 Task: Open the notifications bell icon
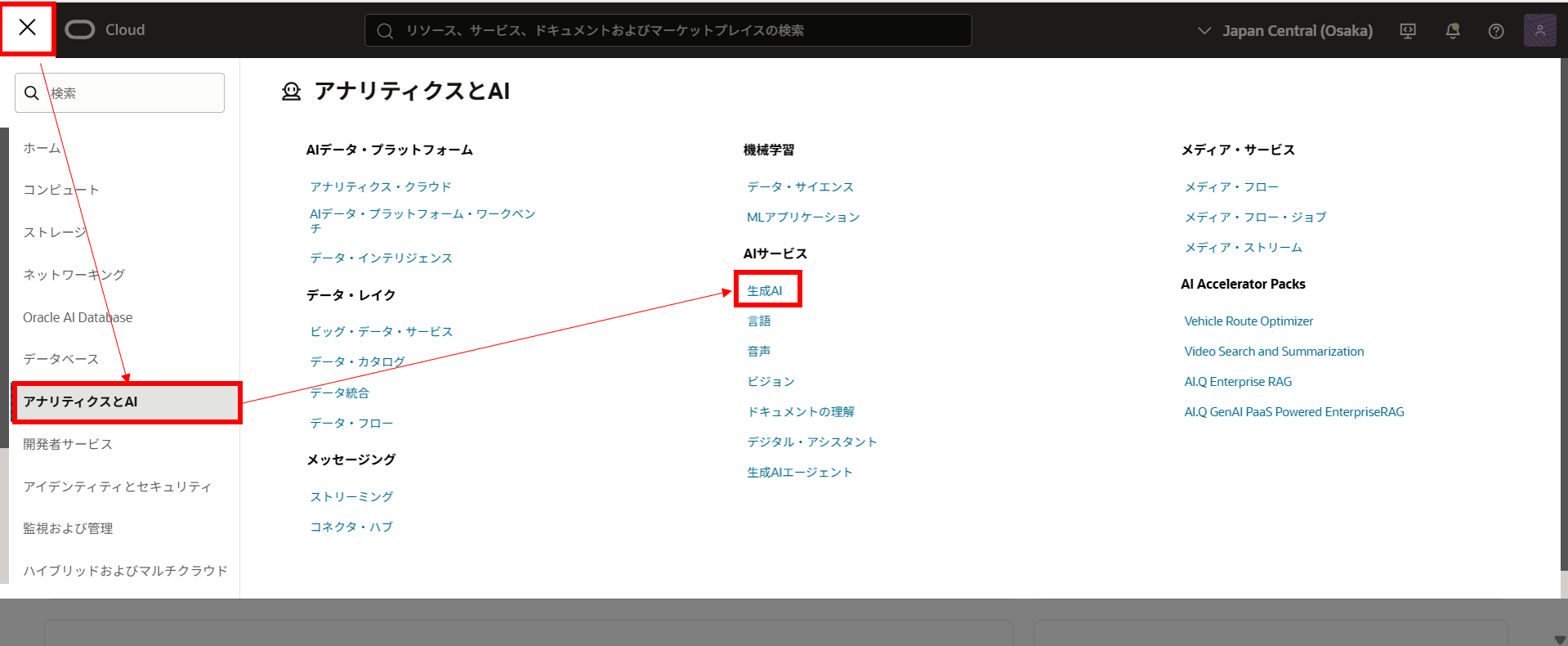(x=1453, y=31)
